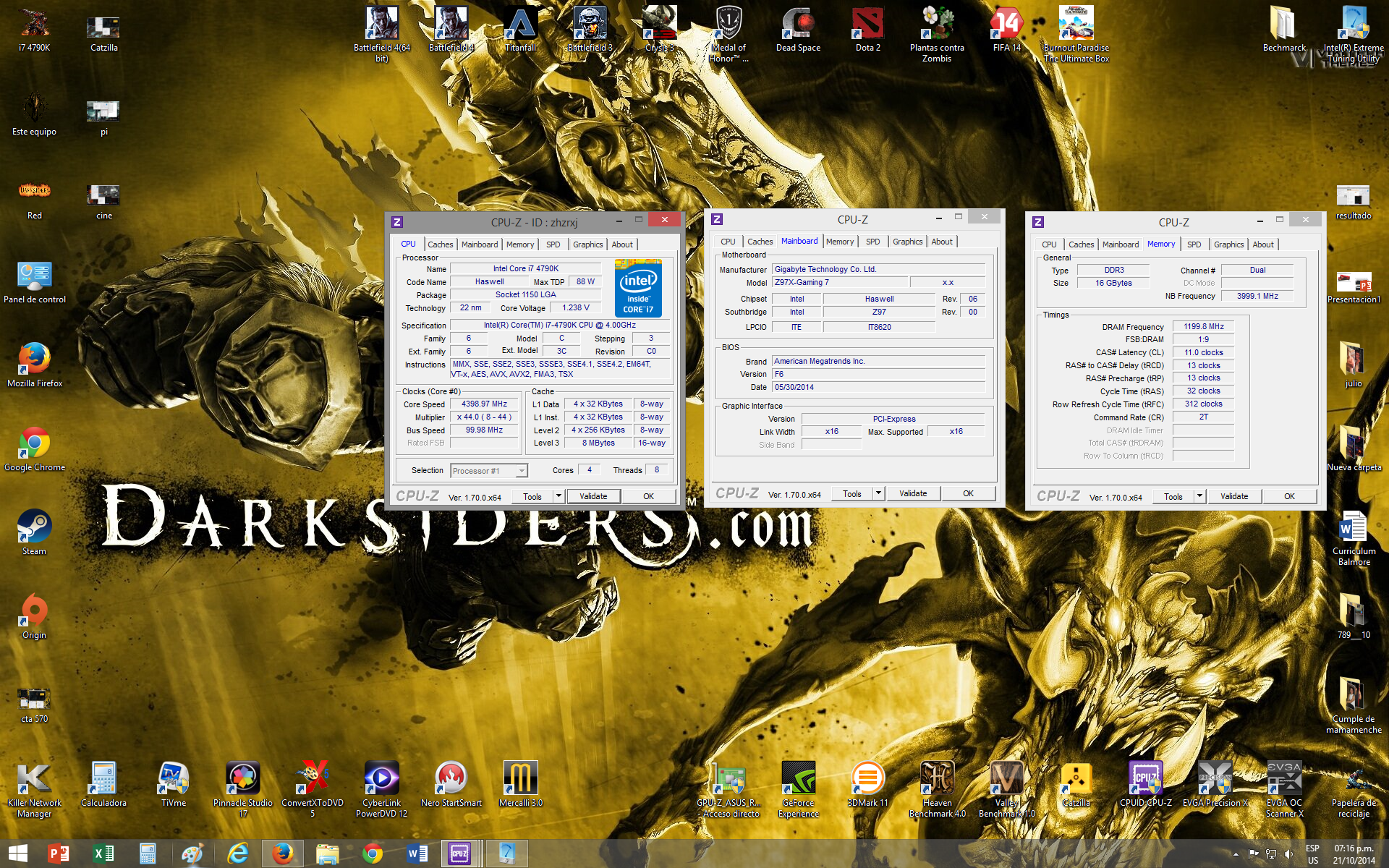Open the Panel de control icon
The height and width of the screenshot is (868, 1389).
tap(34, 281)
